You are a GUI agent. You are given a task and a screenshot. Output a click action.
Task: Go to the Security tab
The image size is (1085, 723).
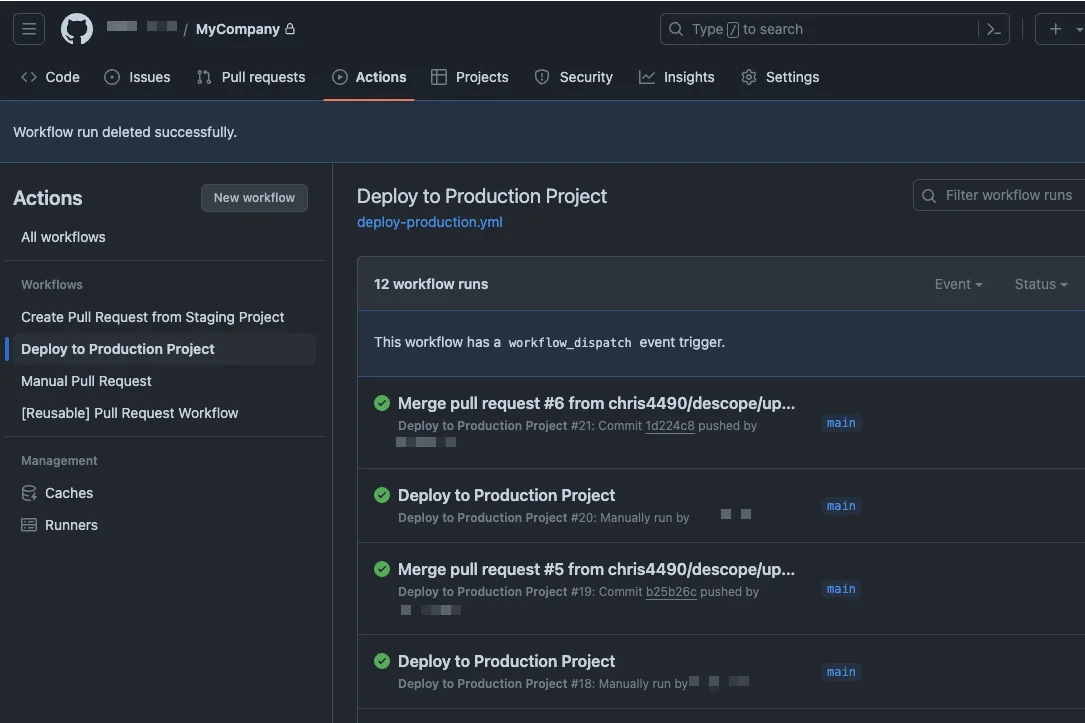pos(574,77)
